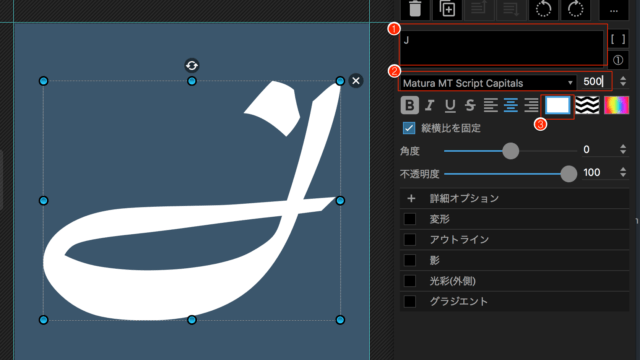Click the bottom-left resize handle of selection
640x360 pixels.
point(44,320)
